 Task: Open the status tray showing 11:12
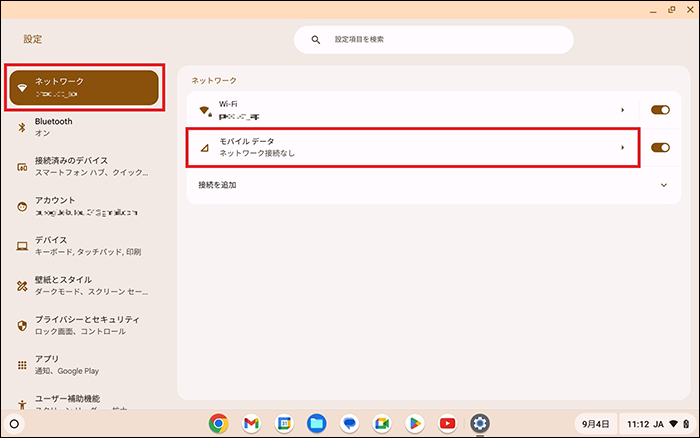658,424
